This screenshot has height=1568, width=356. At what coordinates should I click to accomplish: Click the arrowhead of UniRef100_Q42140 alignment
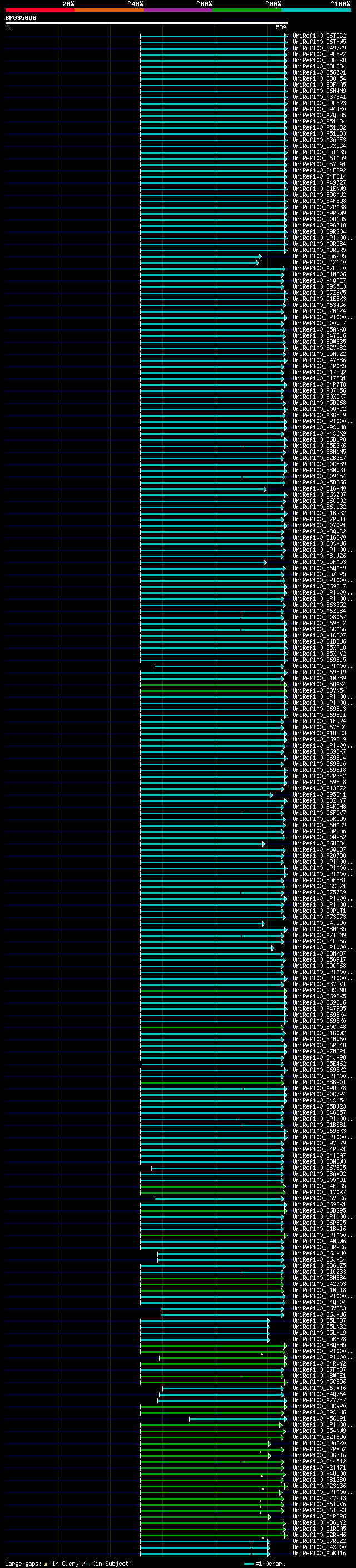(258, 263)
